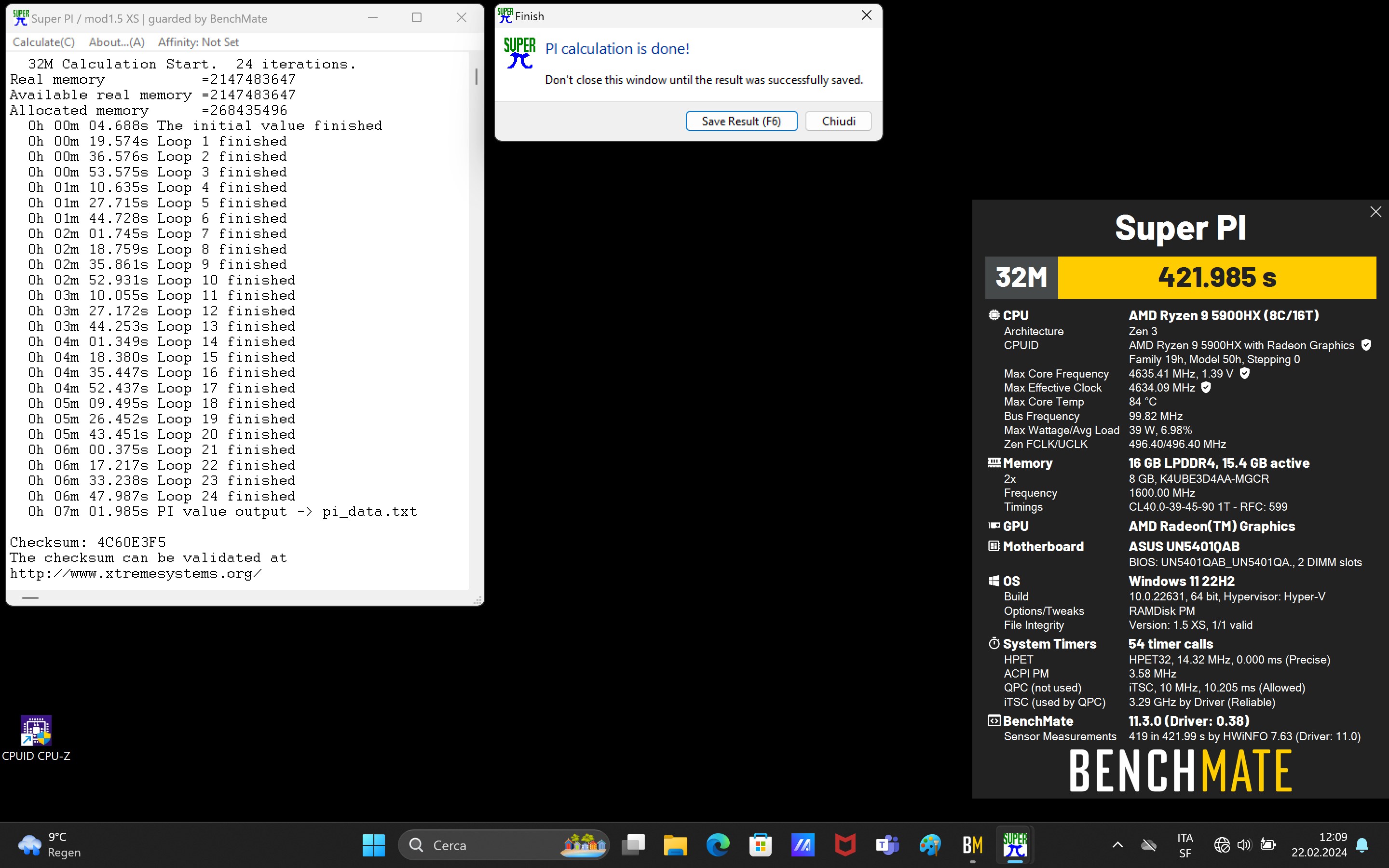Open the Affinity: Not Set menu
The height and width of the screenshot is (868, 1389).
tap(199, 42)
